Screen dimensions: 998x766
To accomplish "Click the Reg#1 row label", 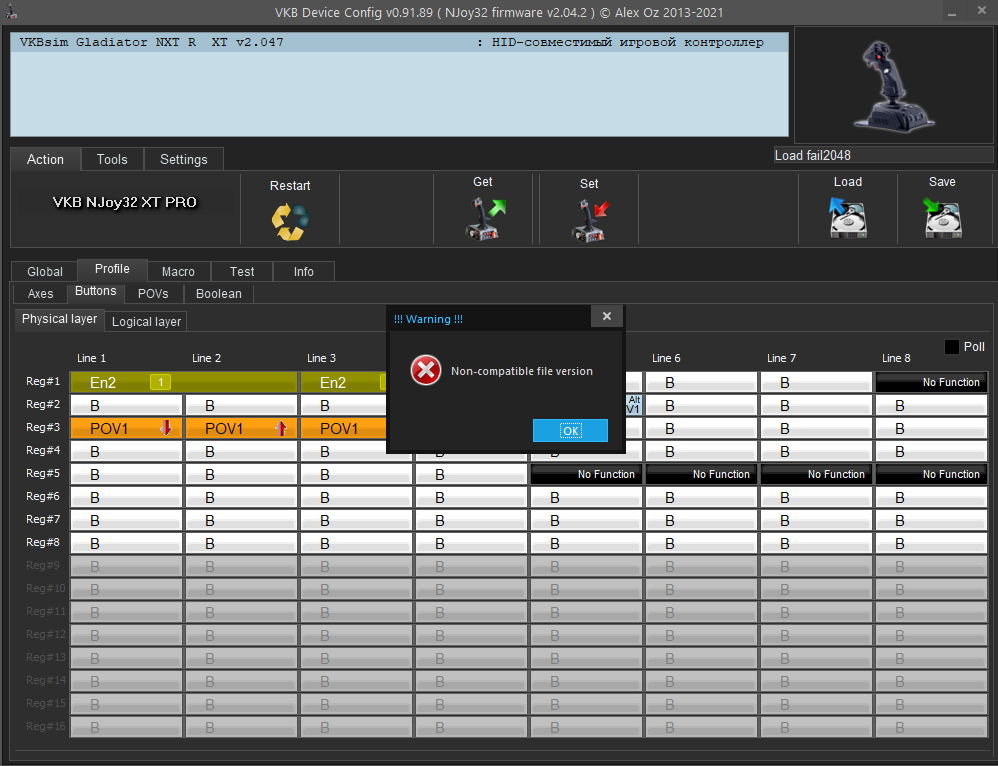I will [x=43, y=381].
